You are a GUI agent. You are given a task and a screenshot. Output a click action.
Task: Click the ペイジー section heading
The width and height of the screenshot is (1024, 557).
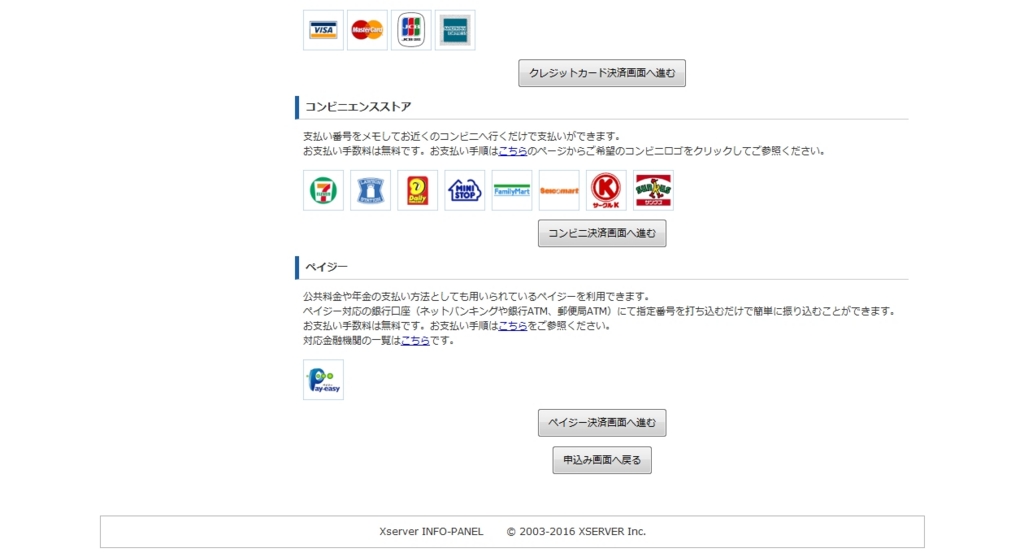327,267
